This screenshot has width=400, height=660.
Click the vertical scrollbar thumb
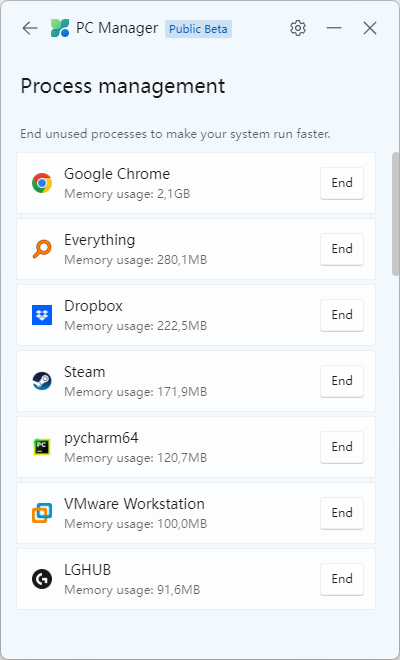coord(395,214)
